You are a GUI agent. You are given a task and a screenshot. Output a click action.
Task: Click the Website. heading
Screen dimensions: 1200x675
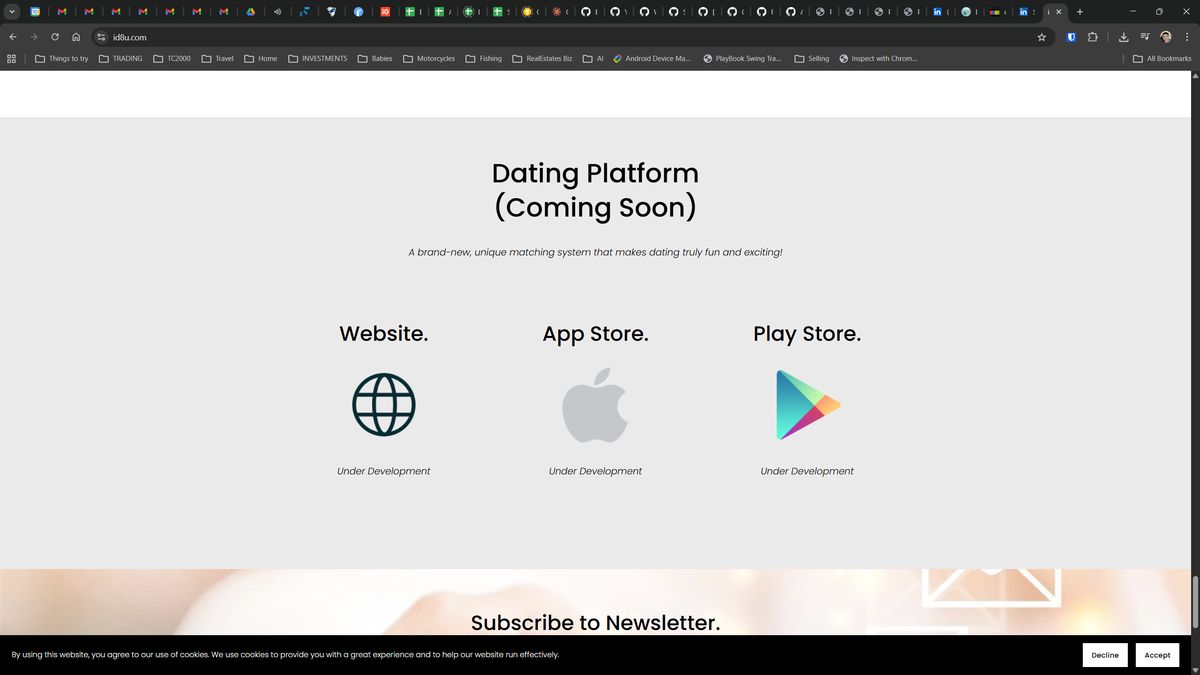point(384,334)
